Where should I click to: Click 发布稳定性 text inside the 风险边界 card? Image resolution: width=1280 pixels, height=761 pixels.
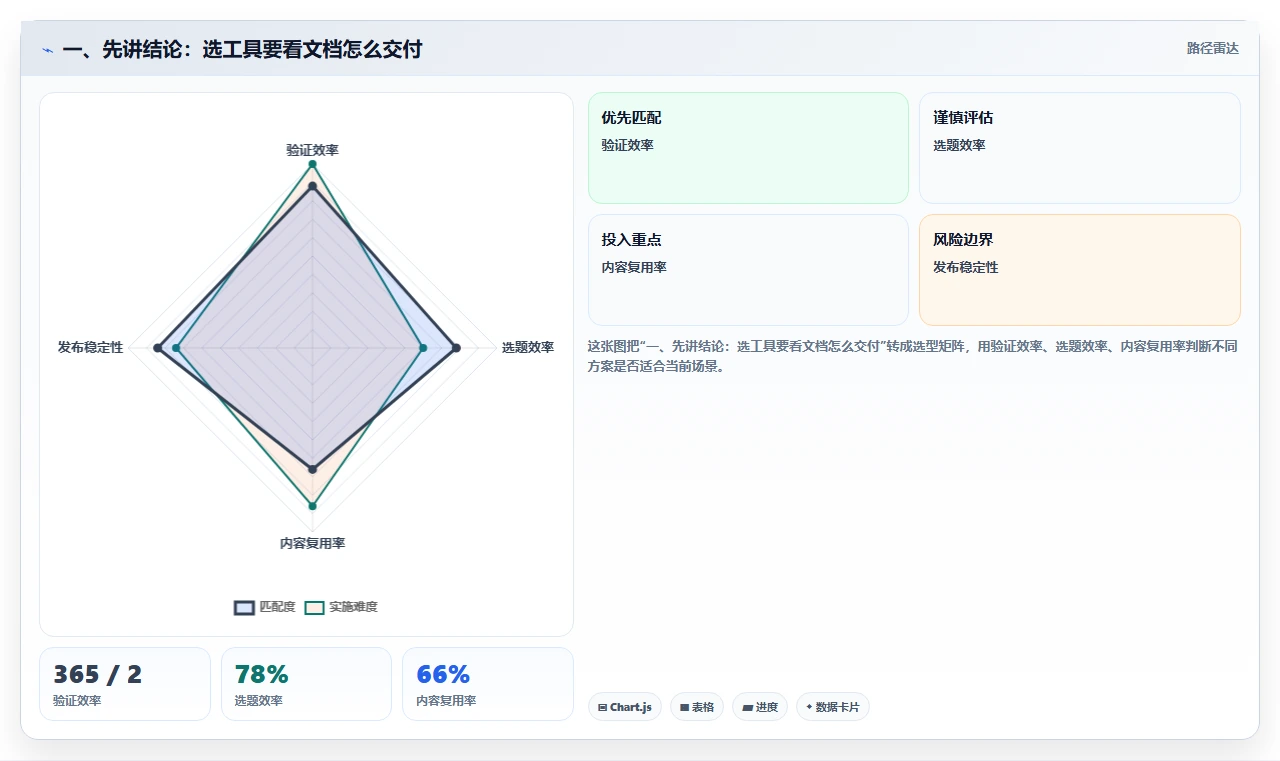tap(966, 268)
